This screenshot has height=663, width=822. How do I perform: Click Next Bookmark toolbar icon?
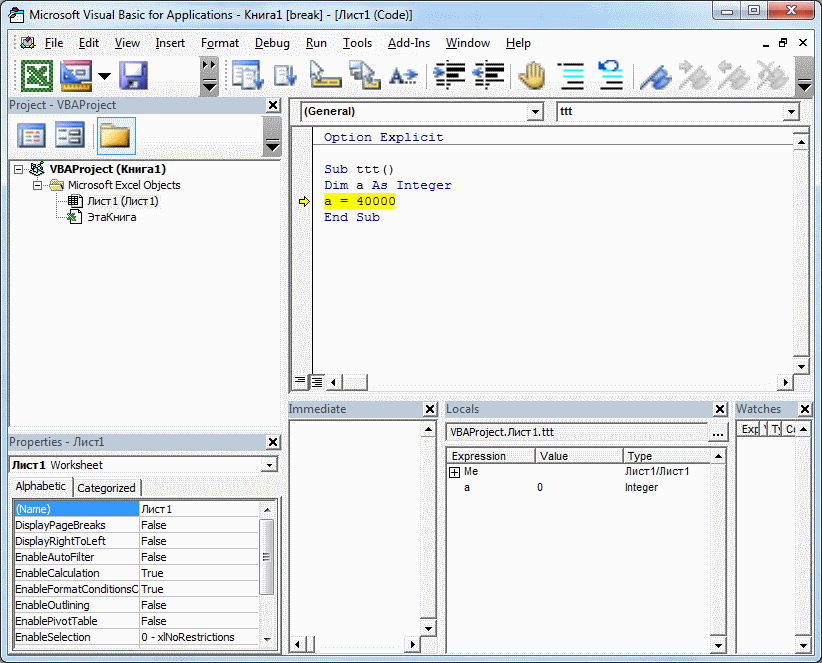tap(695, 75)
